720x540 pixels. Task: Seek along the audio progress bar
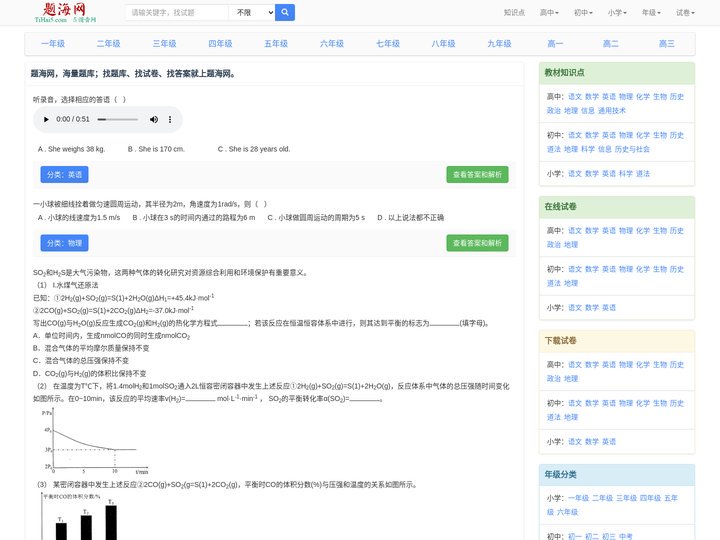point(118,119)
